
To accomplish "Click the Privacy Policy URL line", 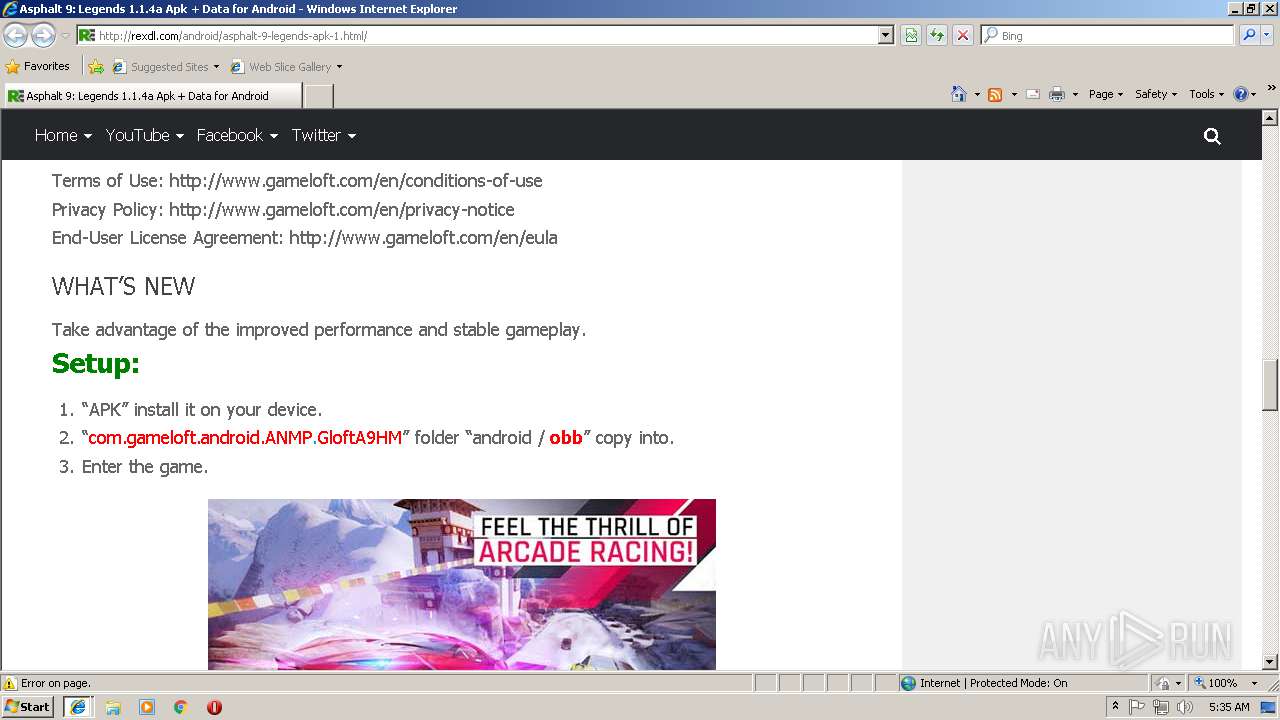I will (x=283, y=209).
